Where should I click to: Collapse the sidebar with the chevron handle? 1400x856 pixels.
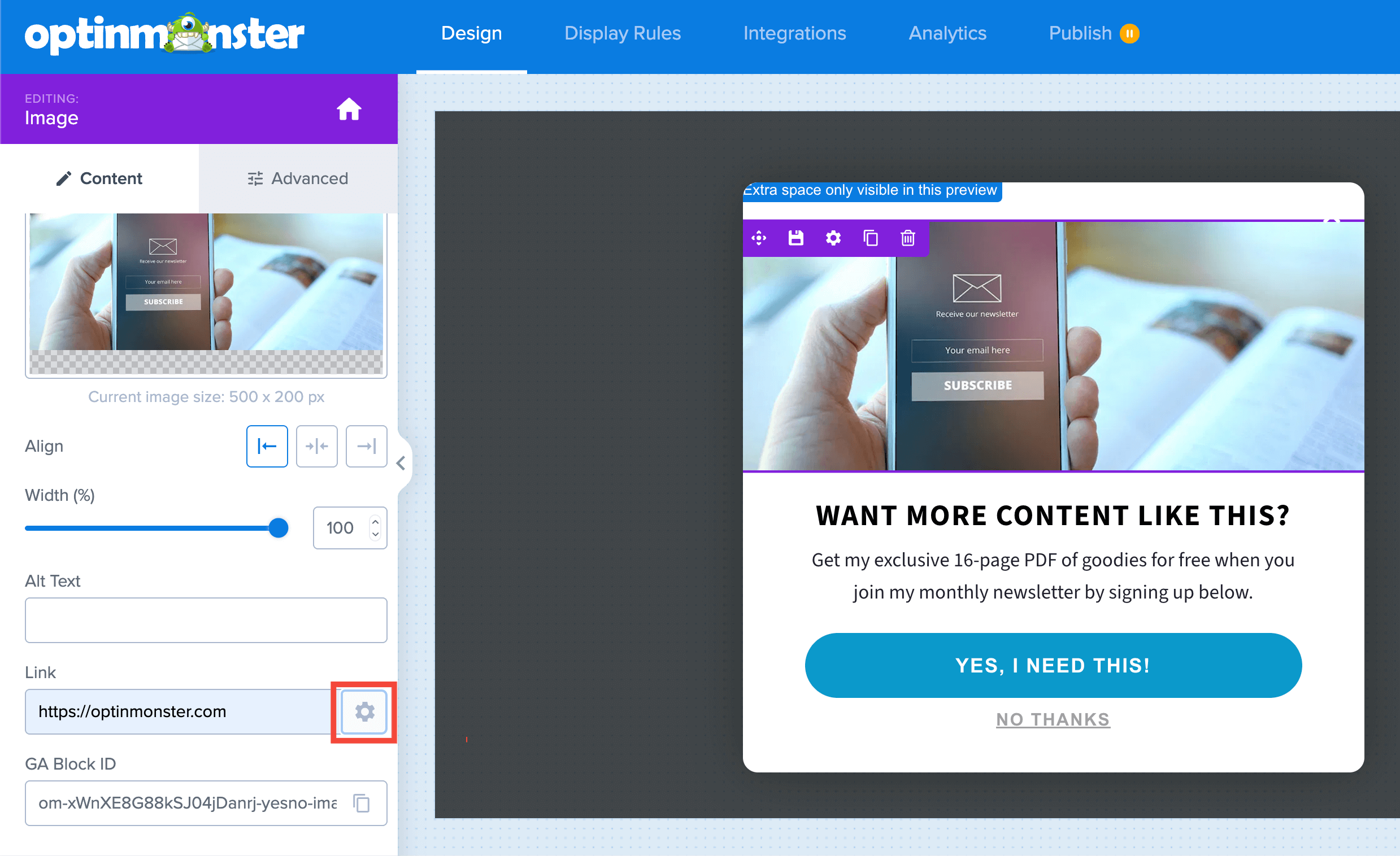401,463
